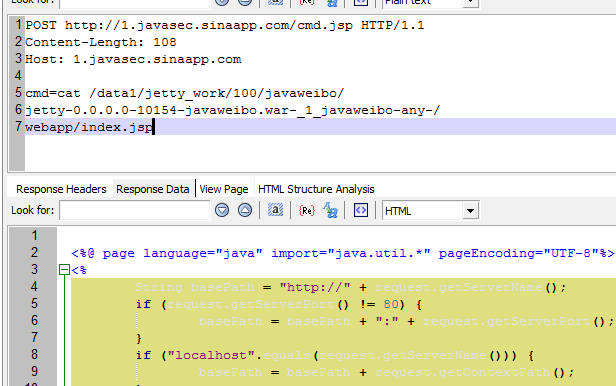Click the basePath + ":" assignment line
Viewport: 616px width, 386px height.
(x=406, y=321)
